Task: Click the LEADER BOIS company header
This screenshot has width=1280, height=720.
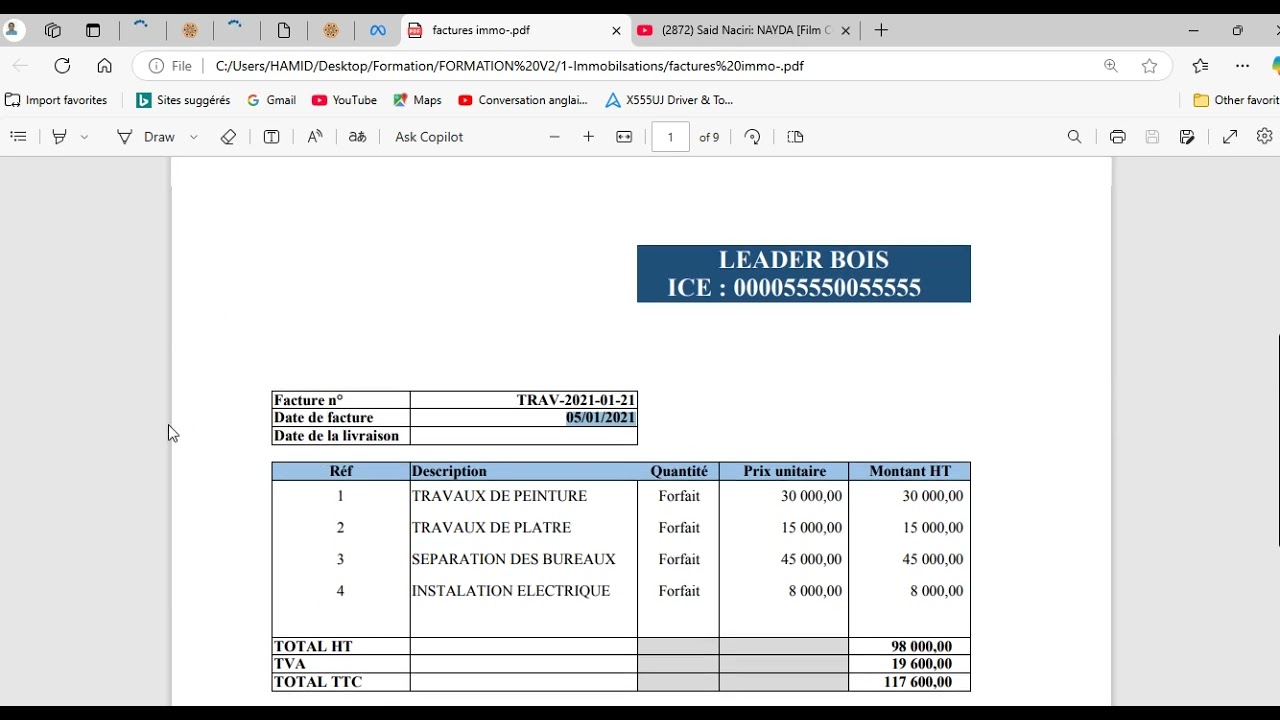Action: click(804, 260)
